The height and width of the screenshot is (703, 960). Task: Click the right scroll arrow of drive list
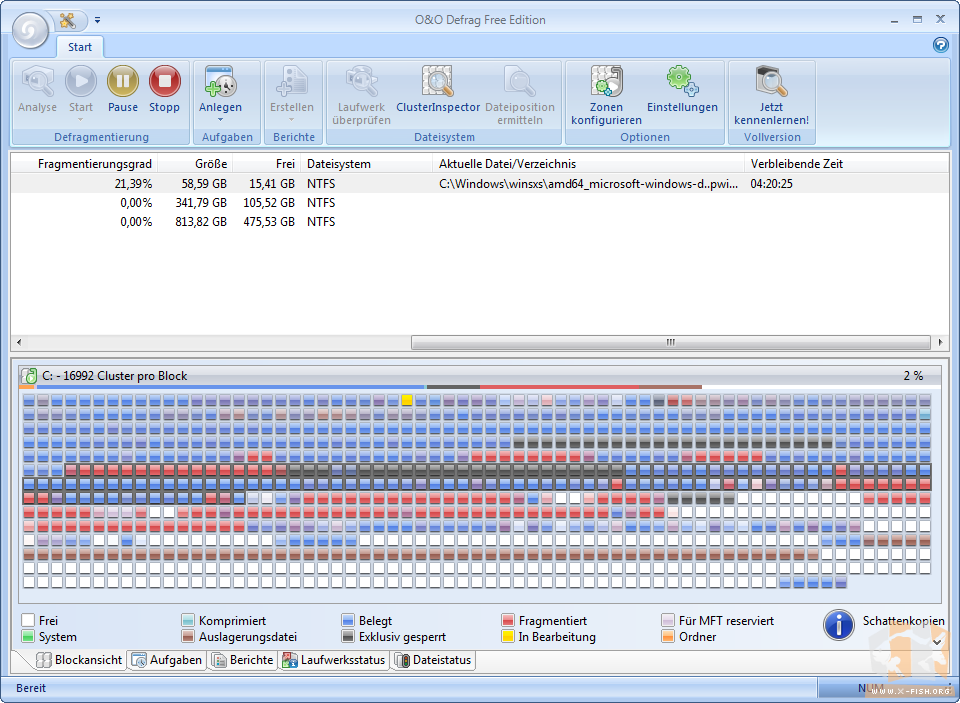(x=940, y=342)
